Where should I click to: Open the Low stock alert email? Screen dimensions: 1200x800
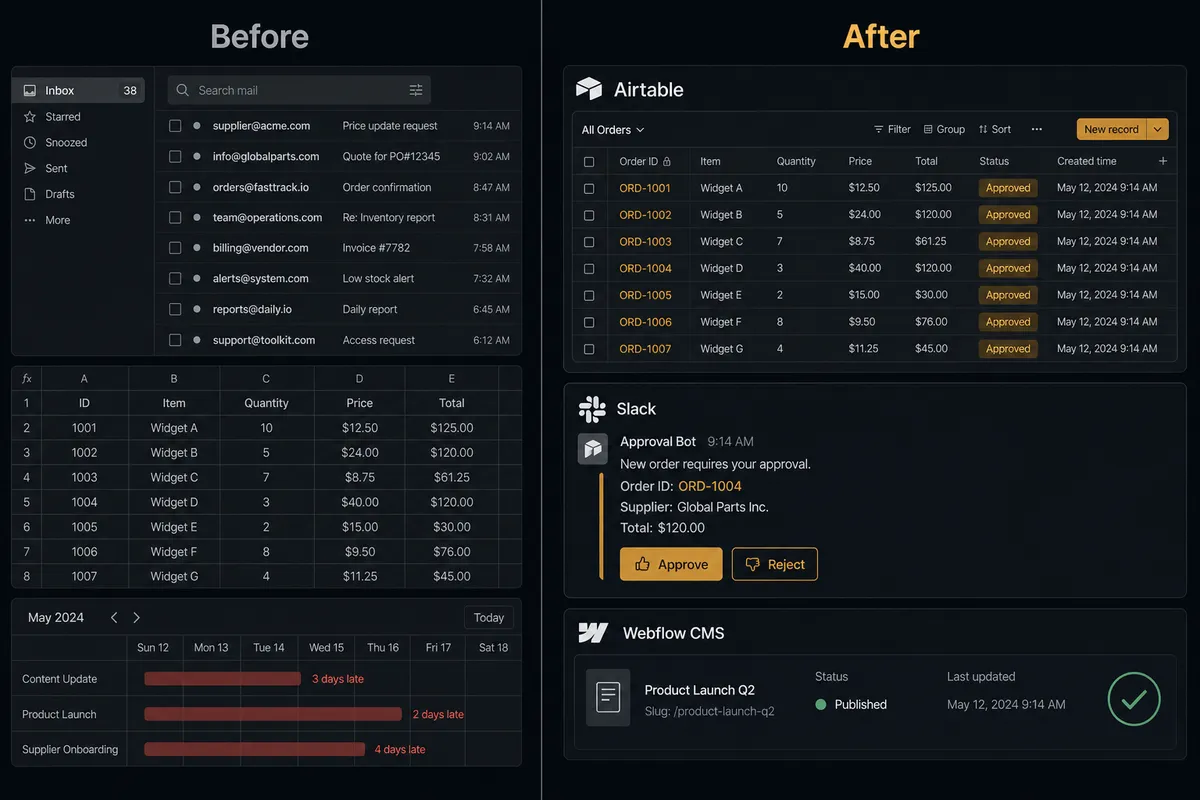[338, 279]
